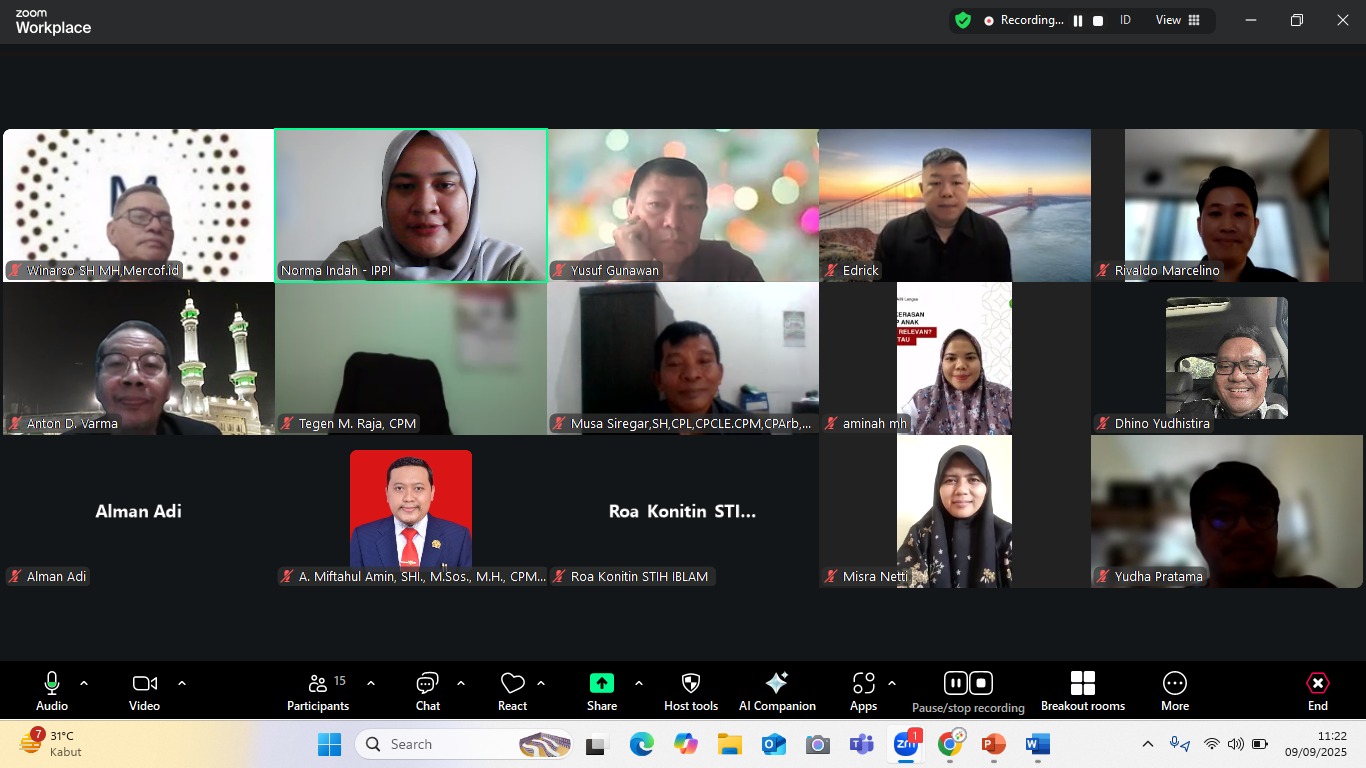1366x768 pixels.
Task: Click the React heart icon
Action: [x=512, y=691]
